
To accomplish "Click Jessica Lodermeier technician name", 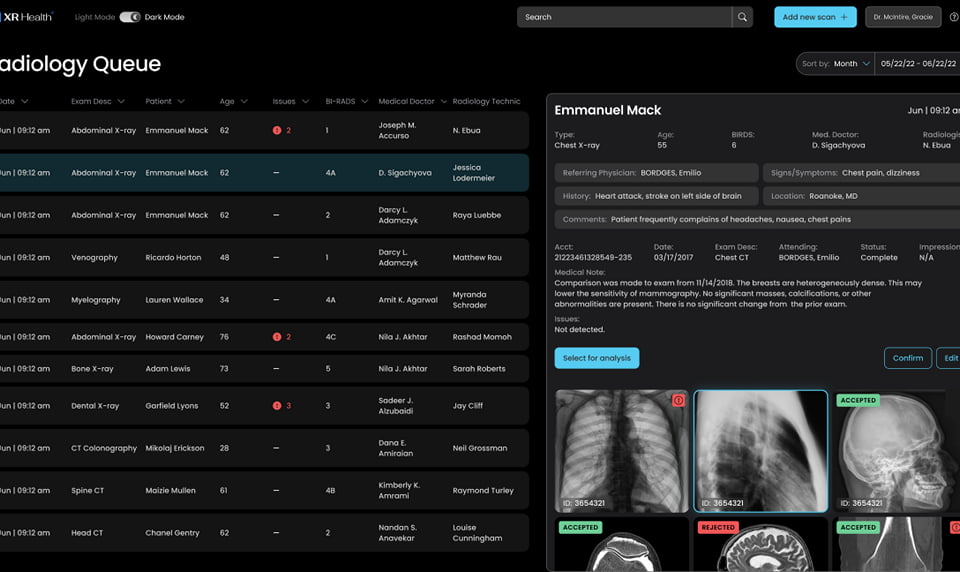I will coord(473,173).
